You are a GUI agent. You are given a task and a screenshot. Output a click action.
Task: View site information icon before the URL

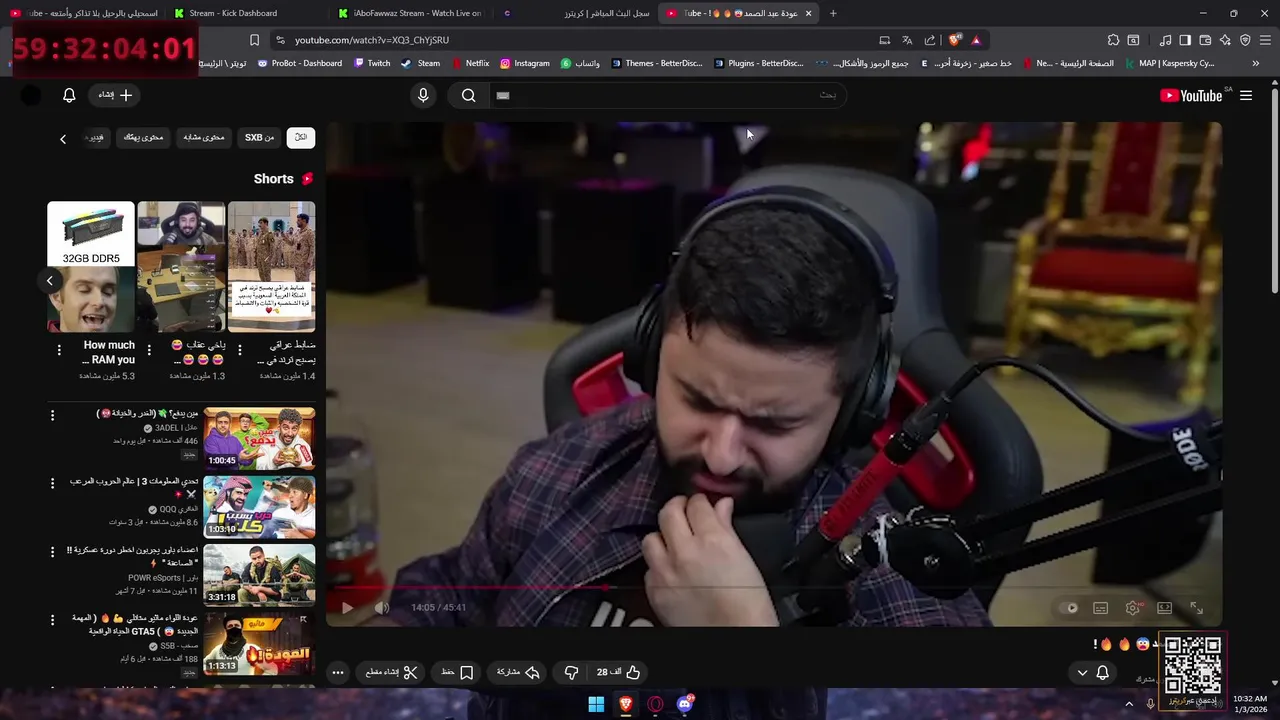pyautogui.click(x=280, y=40)
